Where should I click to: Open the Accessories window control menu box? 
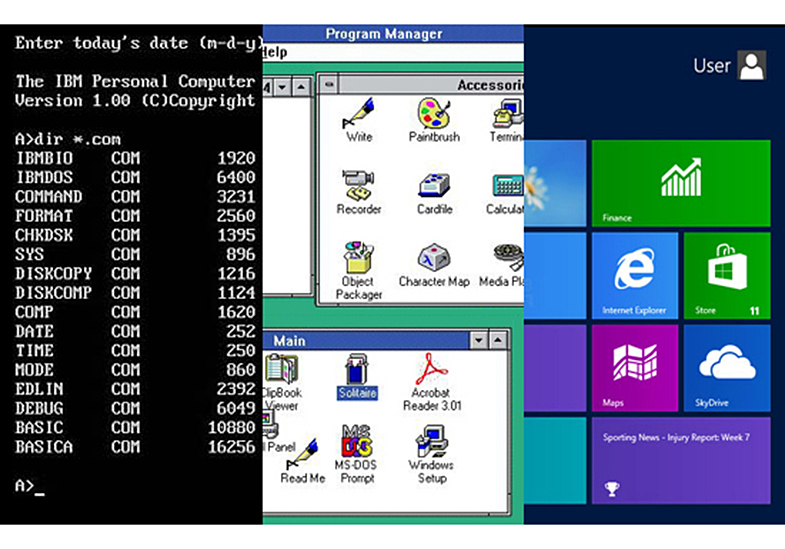(329, 84)
